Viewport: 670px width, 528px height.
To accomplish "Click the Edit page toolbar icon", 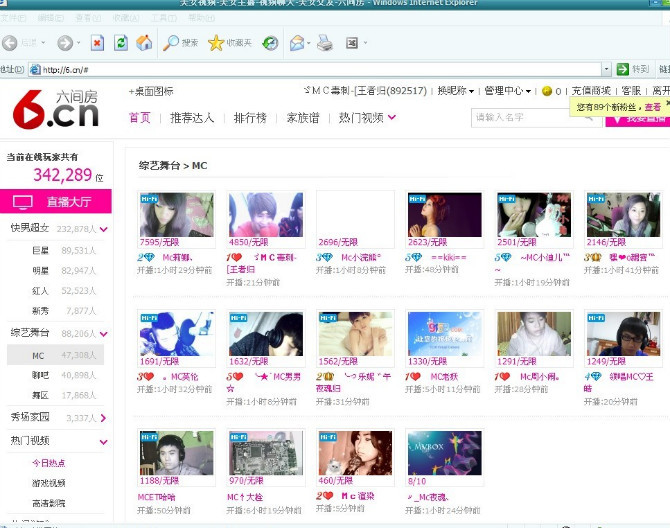I will coord(352,43).
